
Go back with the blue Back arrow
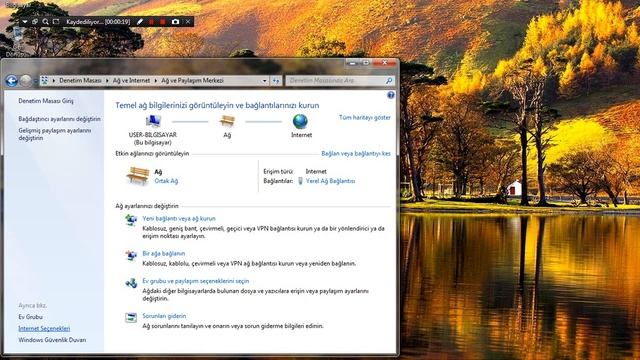11,81
